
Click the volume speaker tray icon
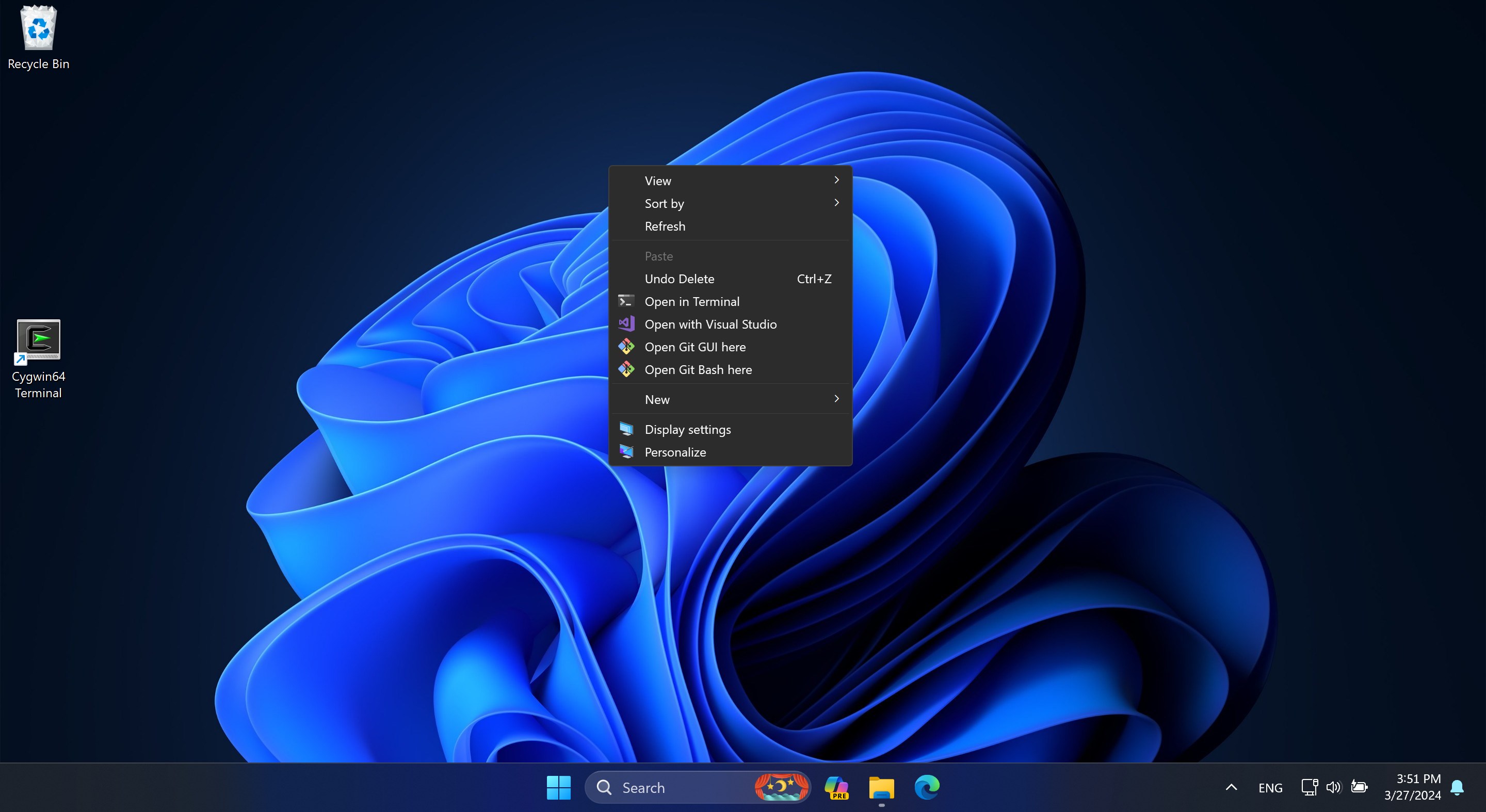coord(1333,787)
